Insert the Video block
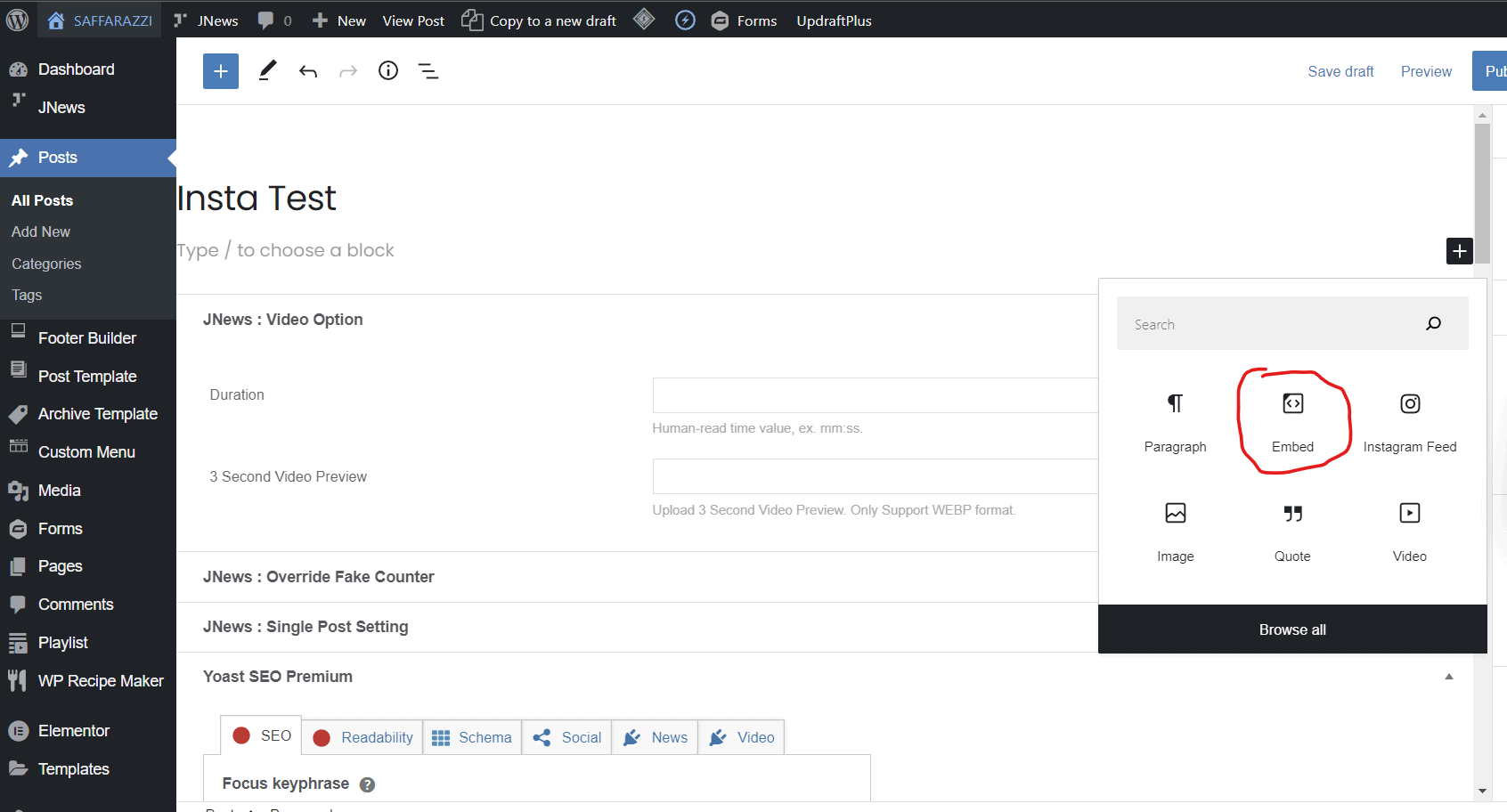Viewport: 1507px width, 812px height. (1409, 531)
